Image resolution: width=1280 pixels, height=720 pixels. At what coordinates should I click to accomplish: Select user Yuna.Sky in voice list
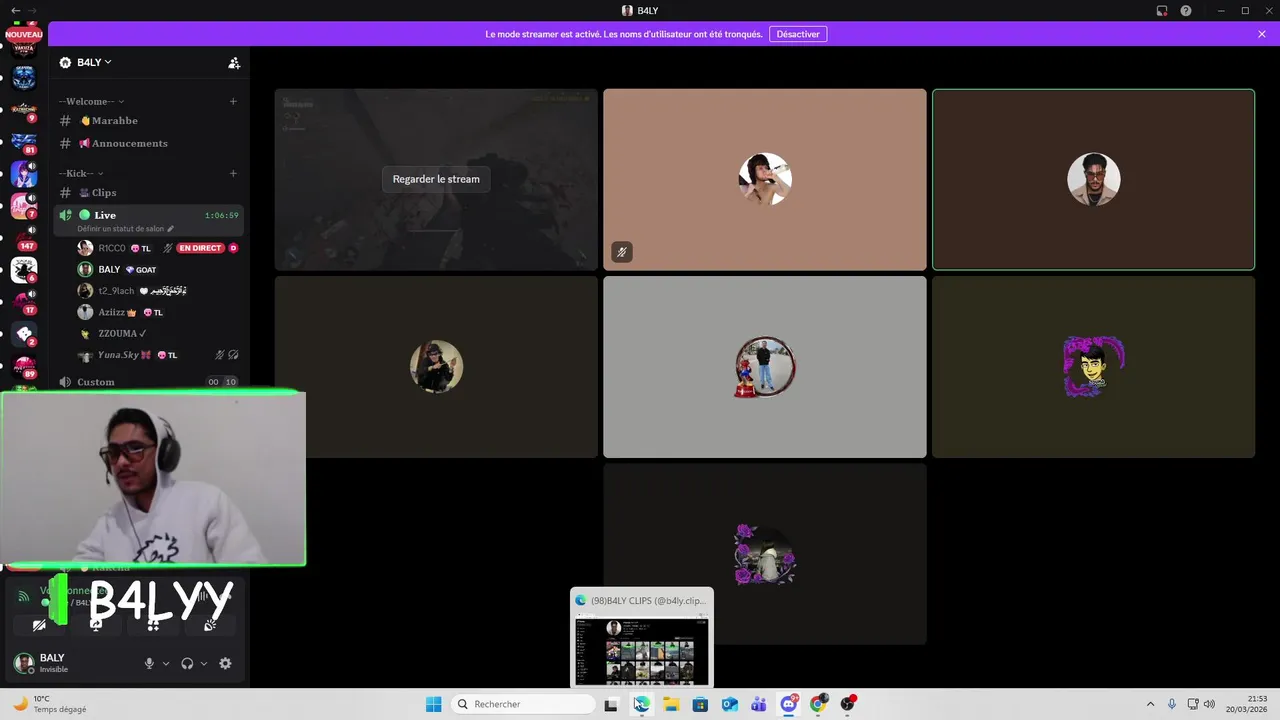click(158, 355)
